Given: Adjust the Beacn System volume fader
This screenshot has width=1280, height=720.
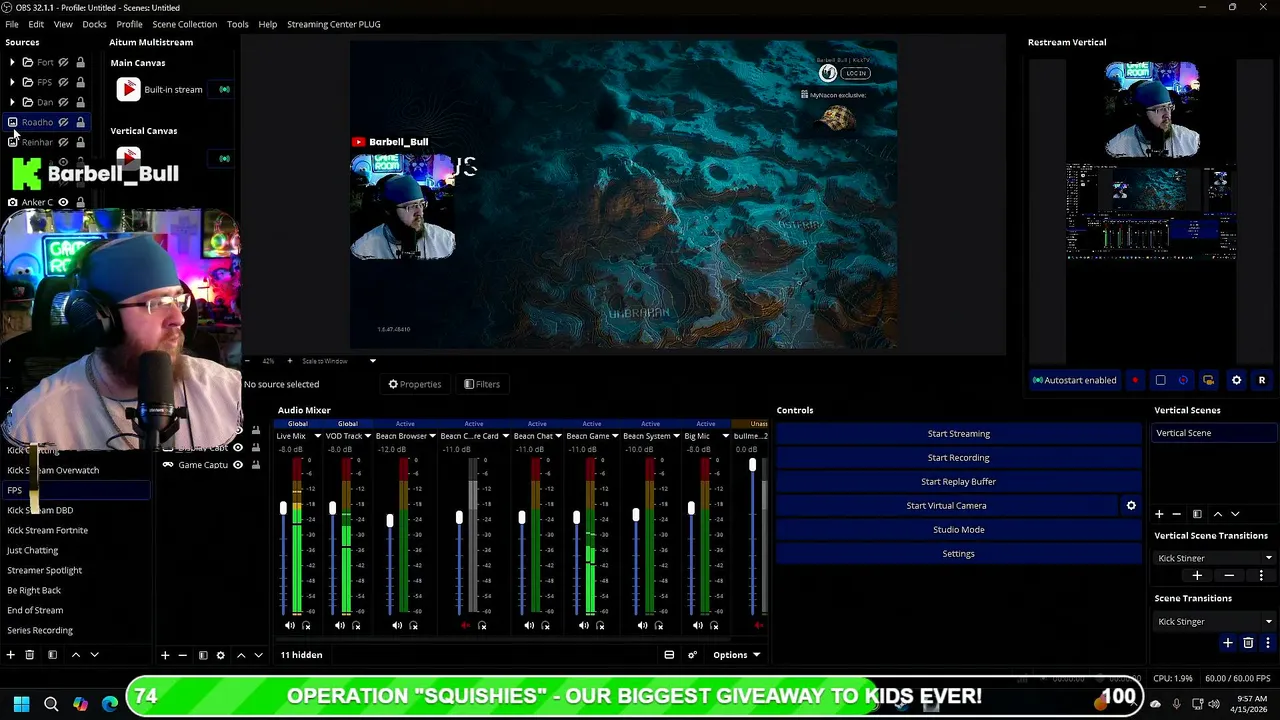Looking at the screenshot, I should 635,515.
